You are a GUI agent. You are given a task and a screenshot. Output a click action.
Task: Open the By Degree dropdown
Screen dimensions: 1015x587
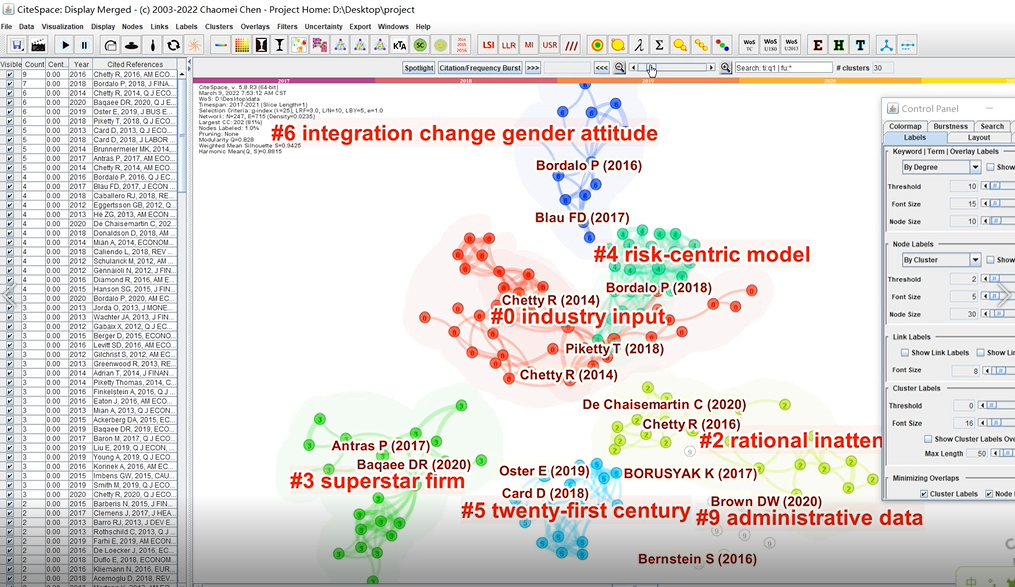pos(940,167)
